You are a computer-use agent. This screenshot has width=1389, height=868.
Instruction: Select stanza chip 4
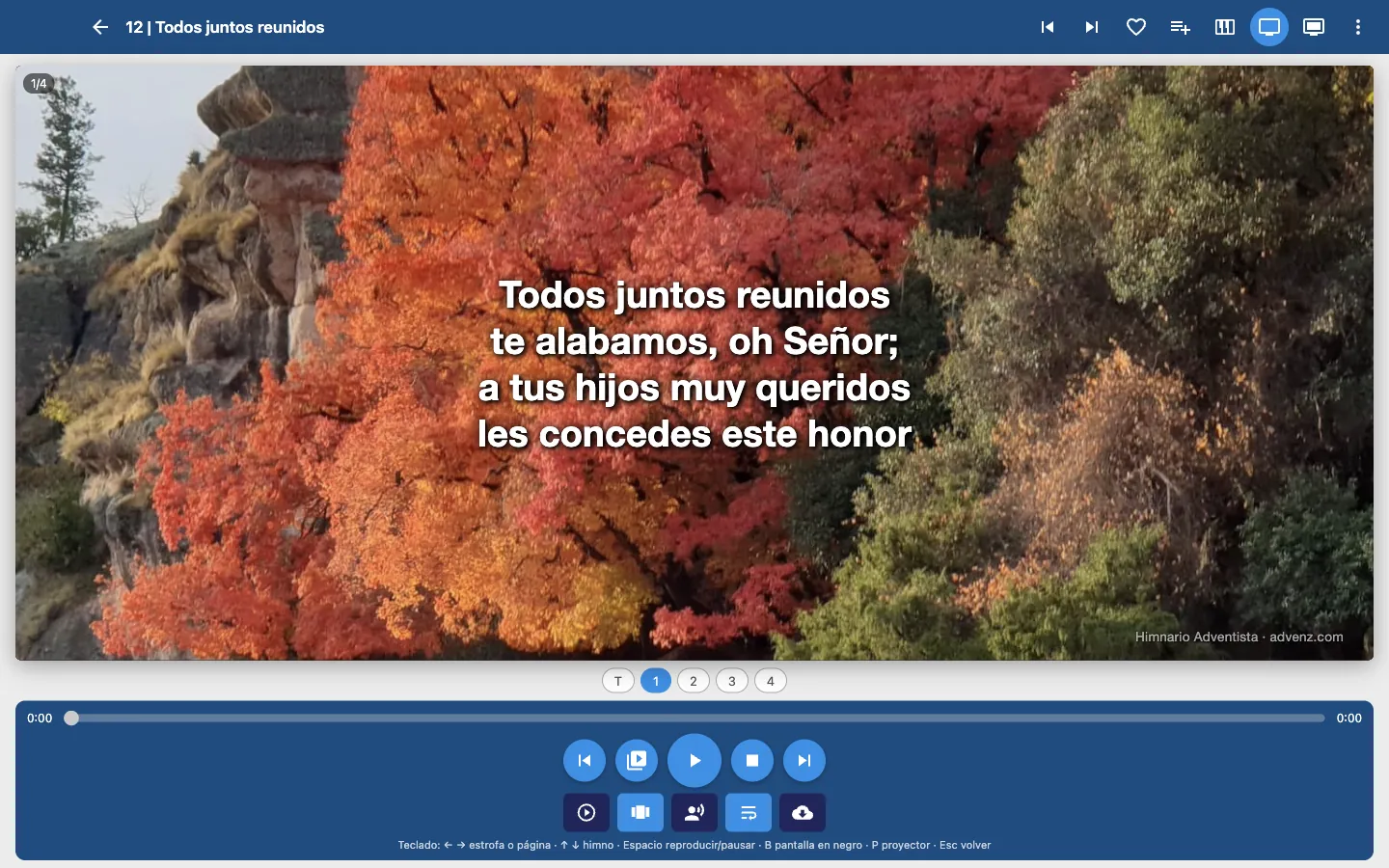pos(771,681)
